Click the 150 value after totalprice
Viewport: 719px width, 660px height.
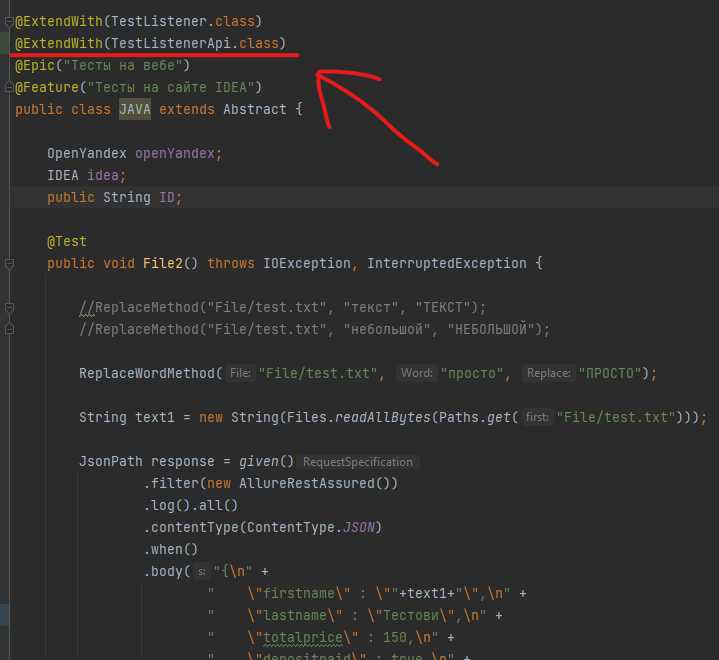[x=395, y=638]
